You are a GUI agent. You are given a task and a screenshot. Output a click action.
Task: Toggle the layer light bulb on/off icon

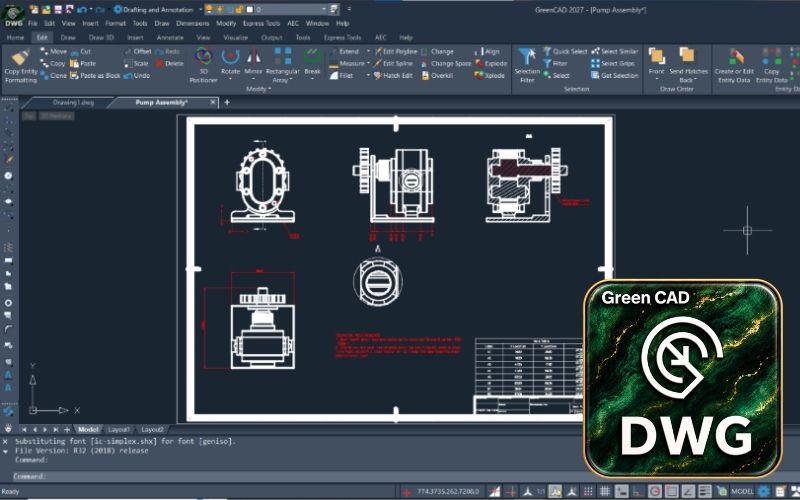coord(209,9)
